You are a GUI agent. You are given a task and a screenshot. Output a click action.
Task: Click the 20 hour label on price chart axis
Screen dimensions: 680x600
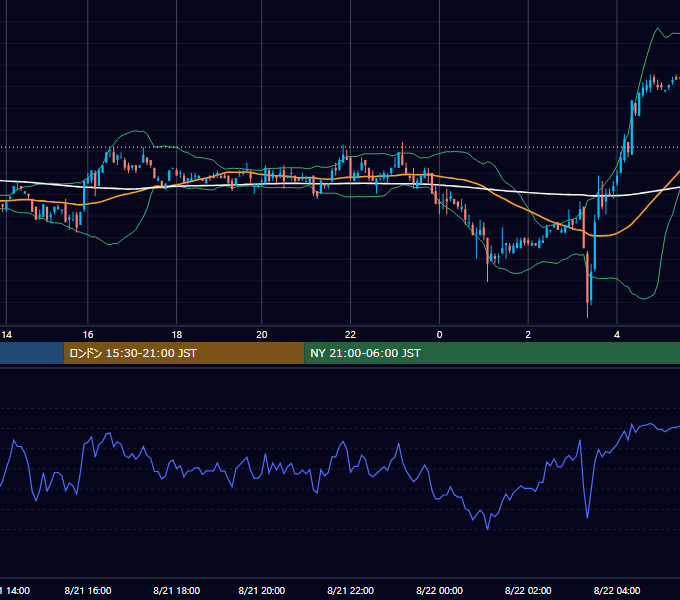tap(262, 335)
